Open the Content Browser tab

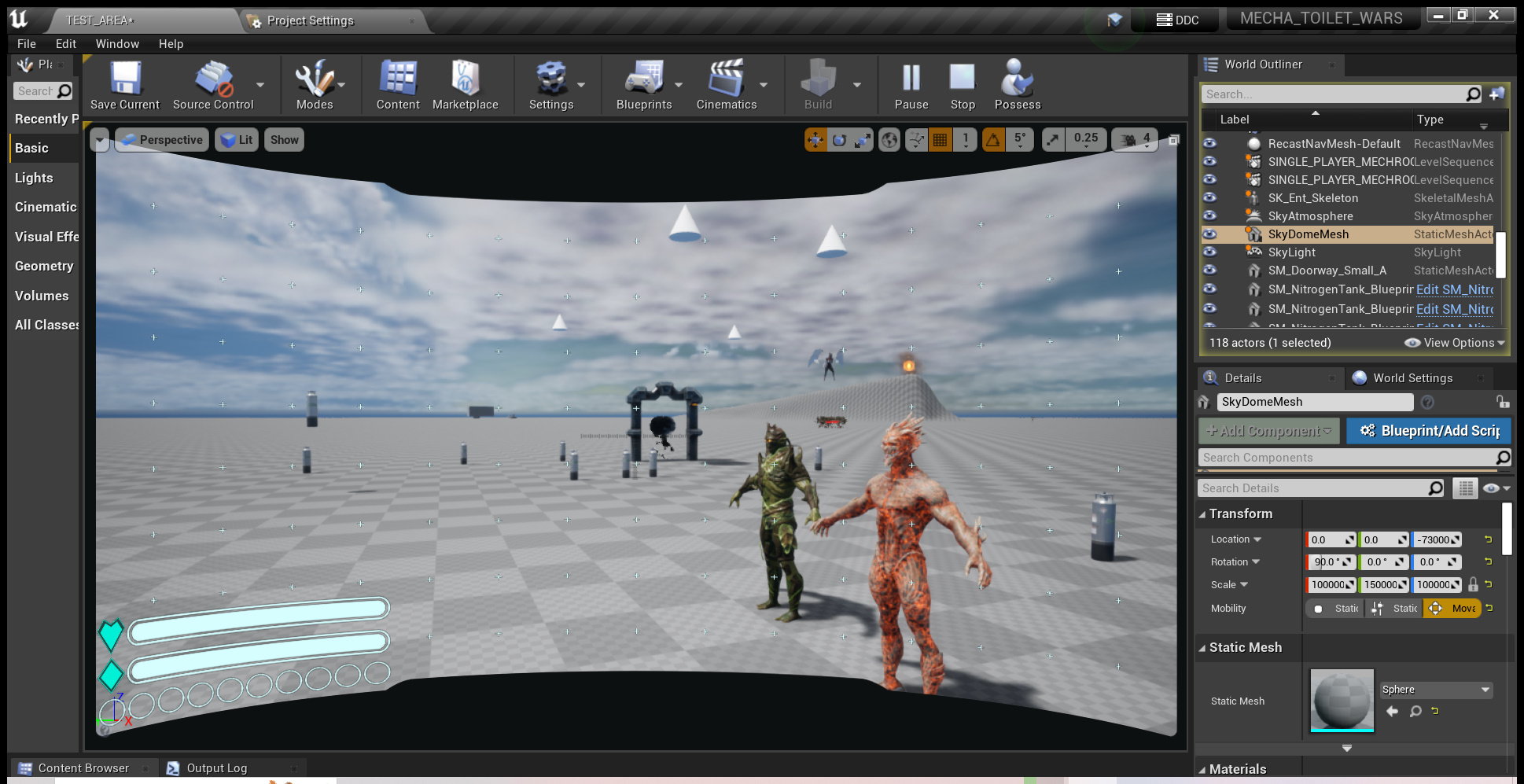[x=83, y=768]
